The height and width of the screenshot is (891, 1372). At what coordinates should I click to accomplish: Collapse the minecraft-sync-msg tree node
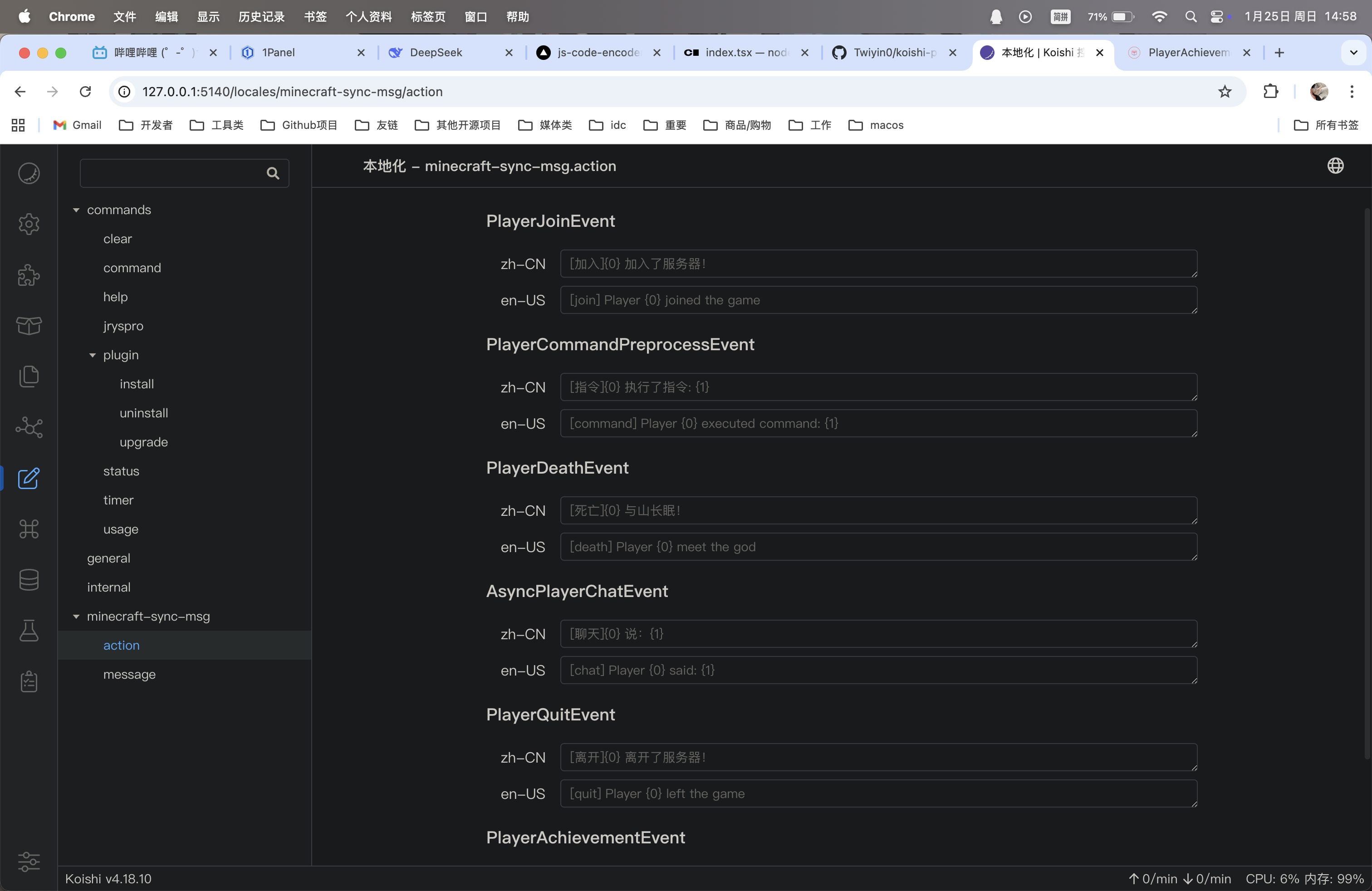click(x=76, y=617)
